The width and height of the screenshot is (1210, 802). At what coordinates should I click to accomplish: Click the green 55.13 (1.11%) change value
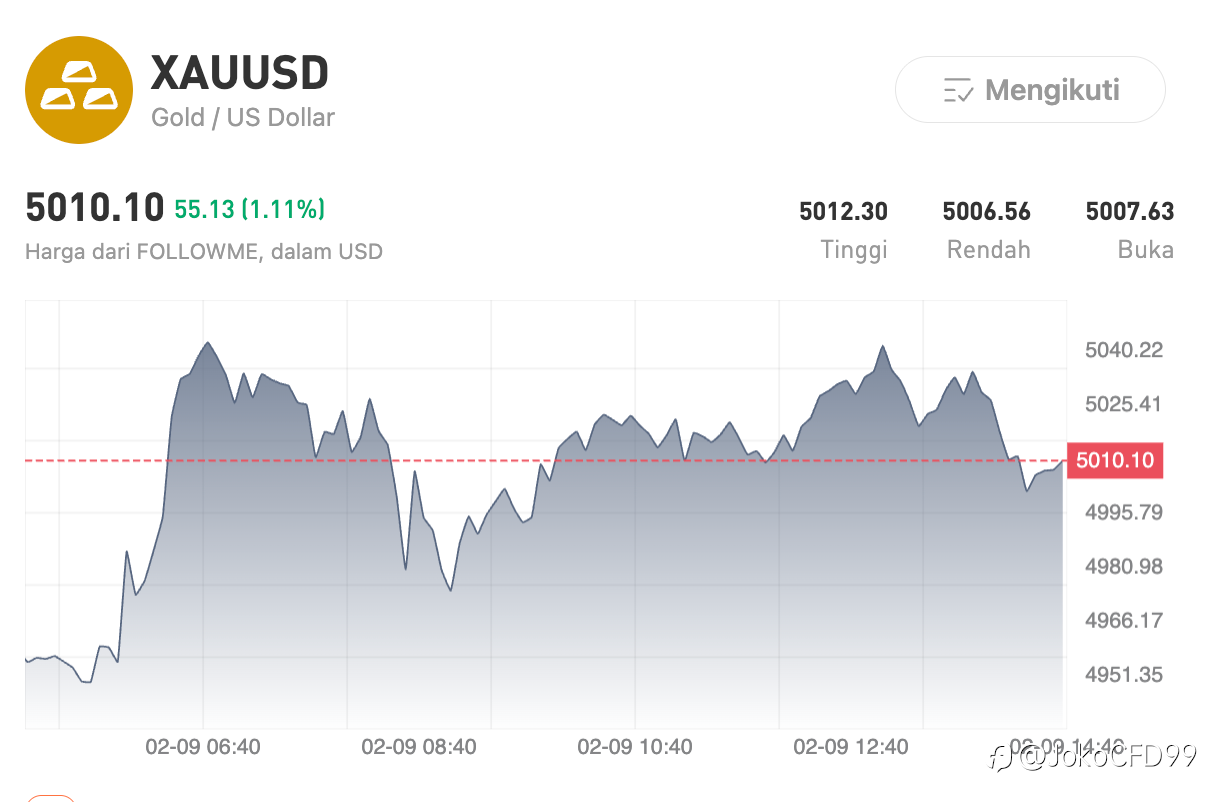click(249, 209)
